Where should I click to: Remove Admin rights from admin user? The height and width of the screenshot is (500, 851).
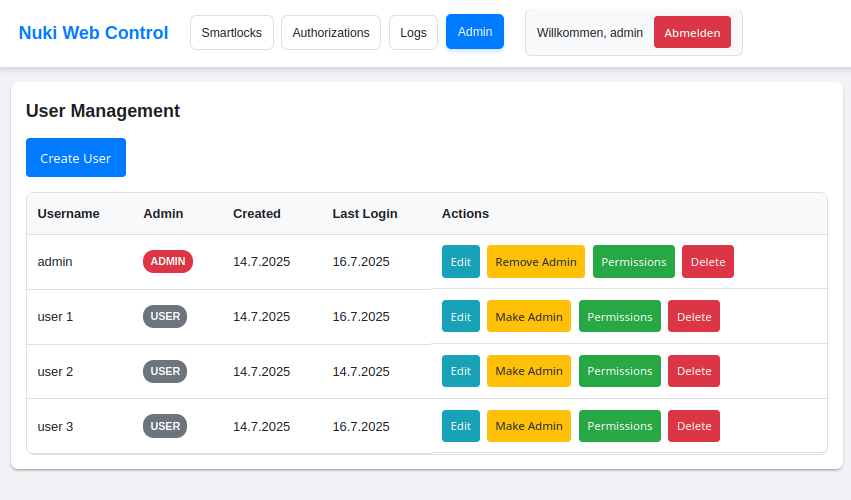pos(536,262)
